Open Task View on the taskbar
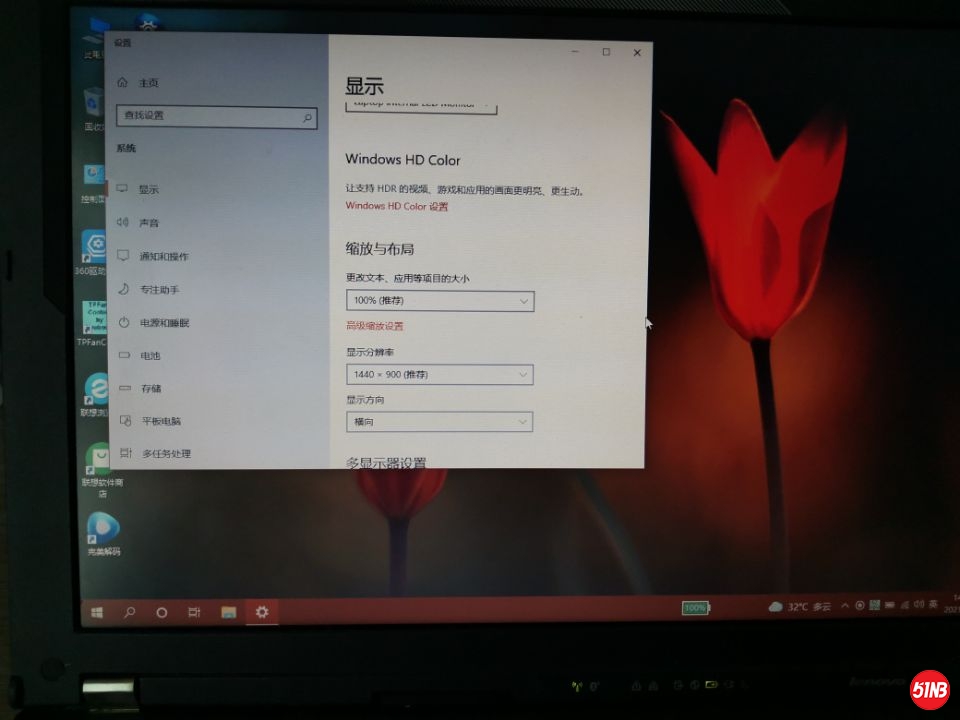 (194, 612)
